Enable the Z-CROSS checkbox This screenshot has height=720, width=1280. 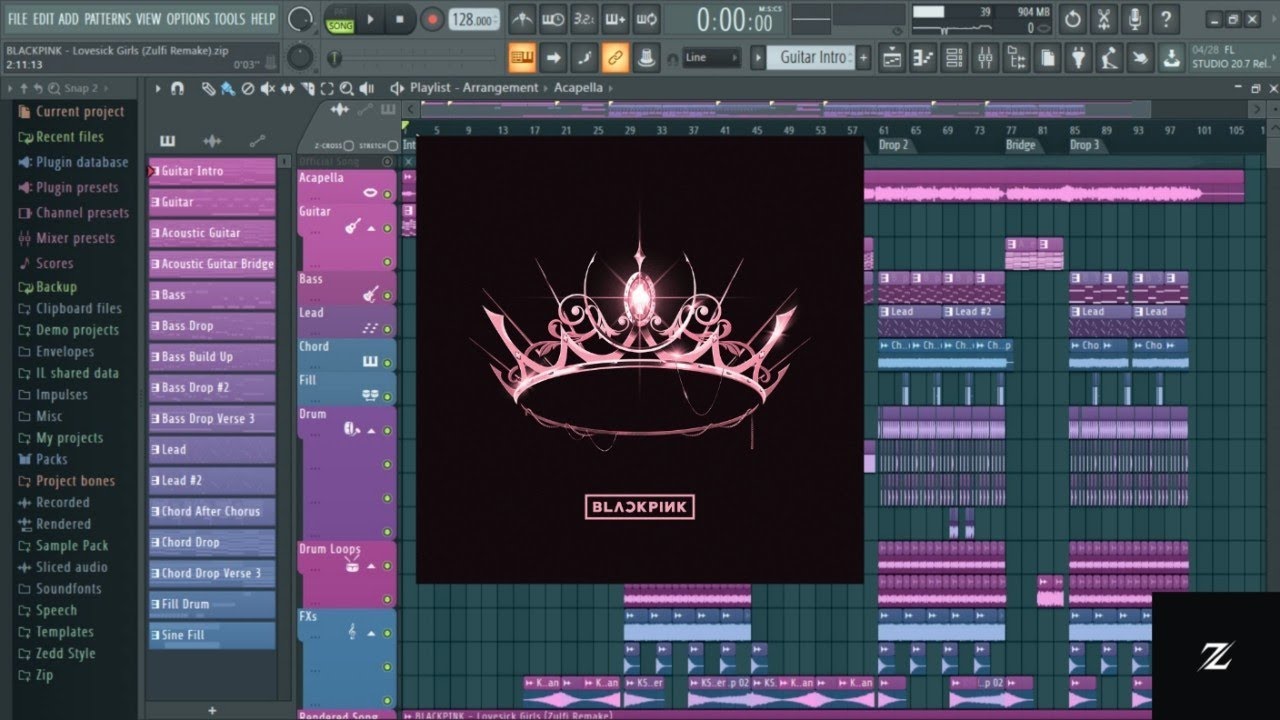tap(348, 146)
